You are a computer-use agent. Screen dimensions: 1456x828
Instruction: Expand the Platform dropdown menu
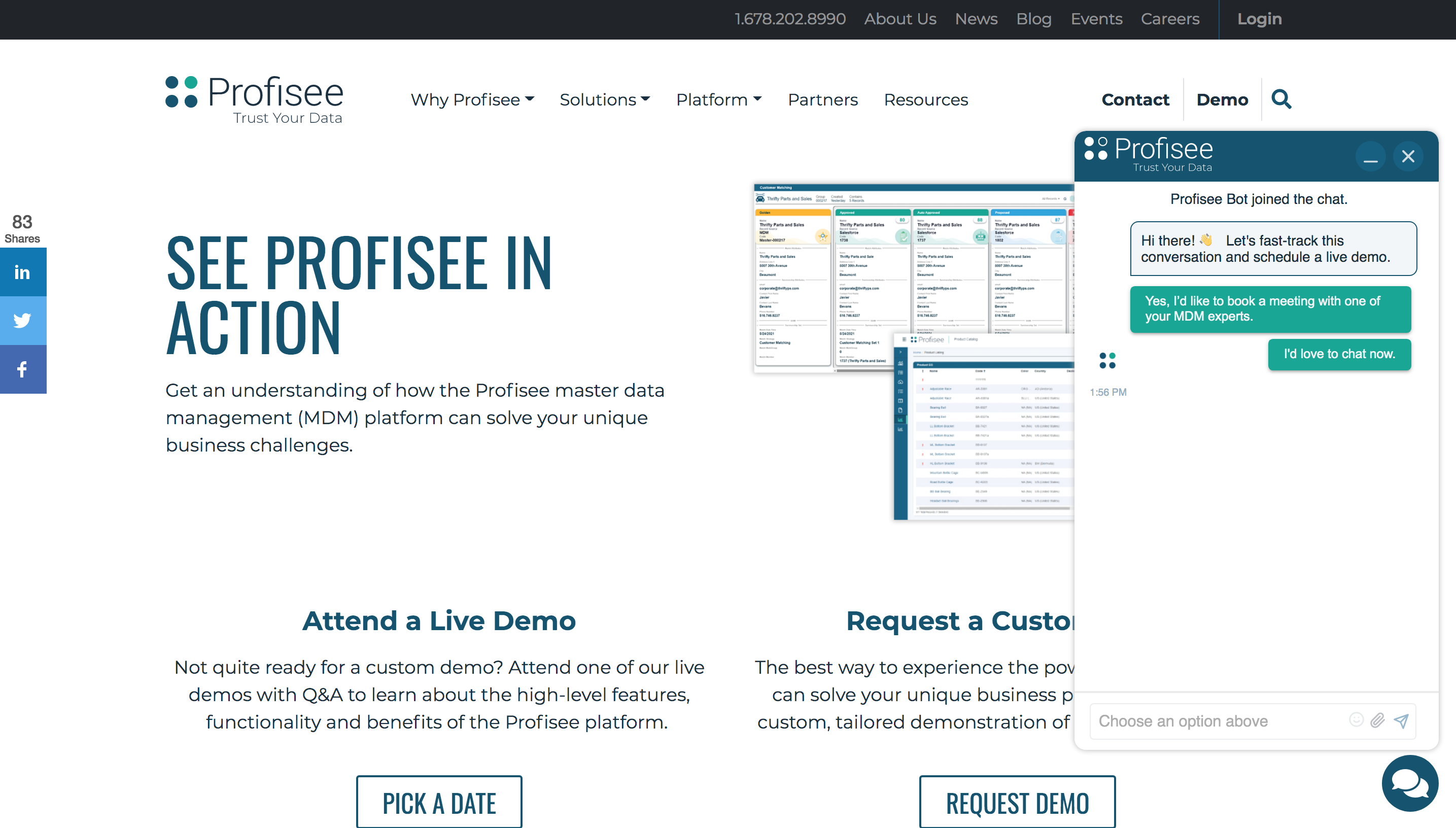coord(718,99)
